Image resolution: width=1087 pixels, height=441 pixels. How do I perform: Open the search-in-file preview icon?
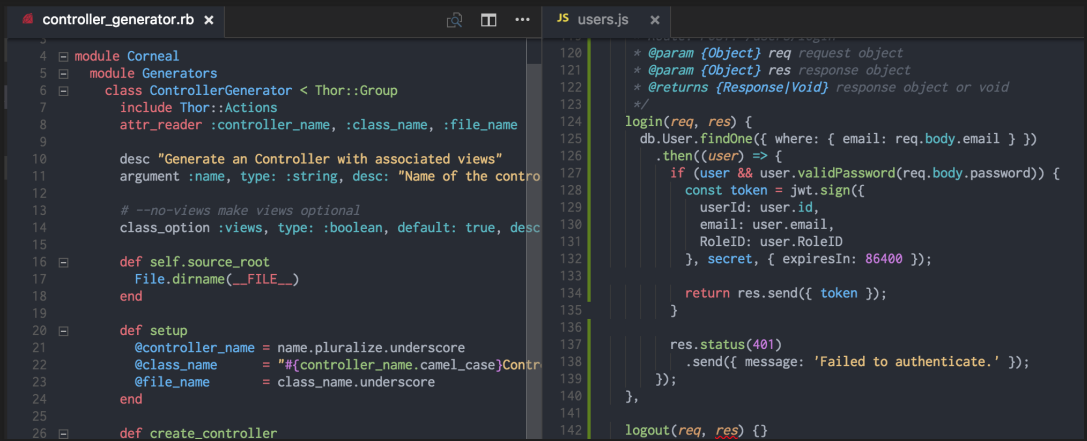(x=455, y=20)
